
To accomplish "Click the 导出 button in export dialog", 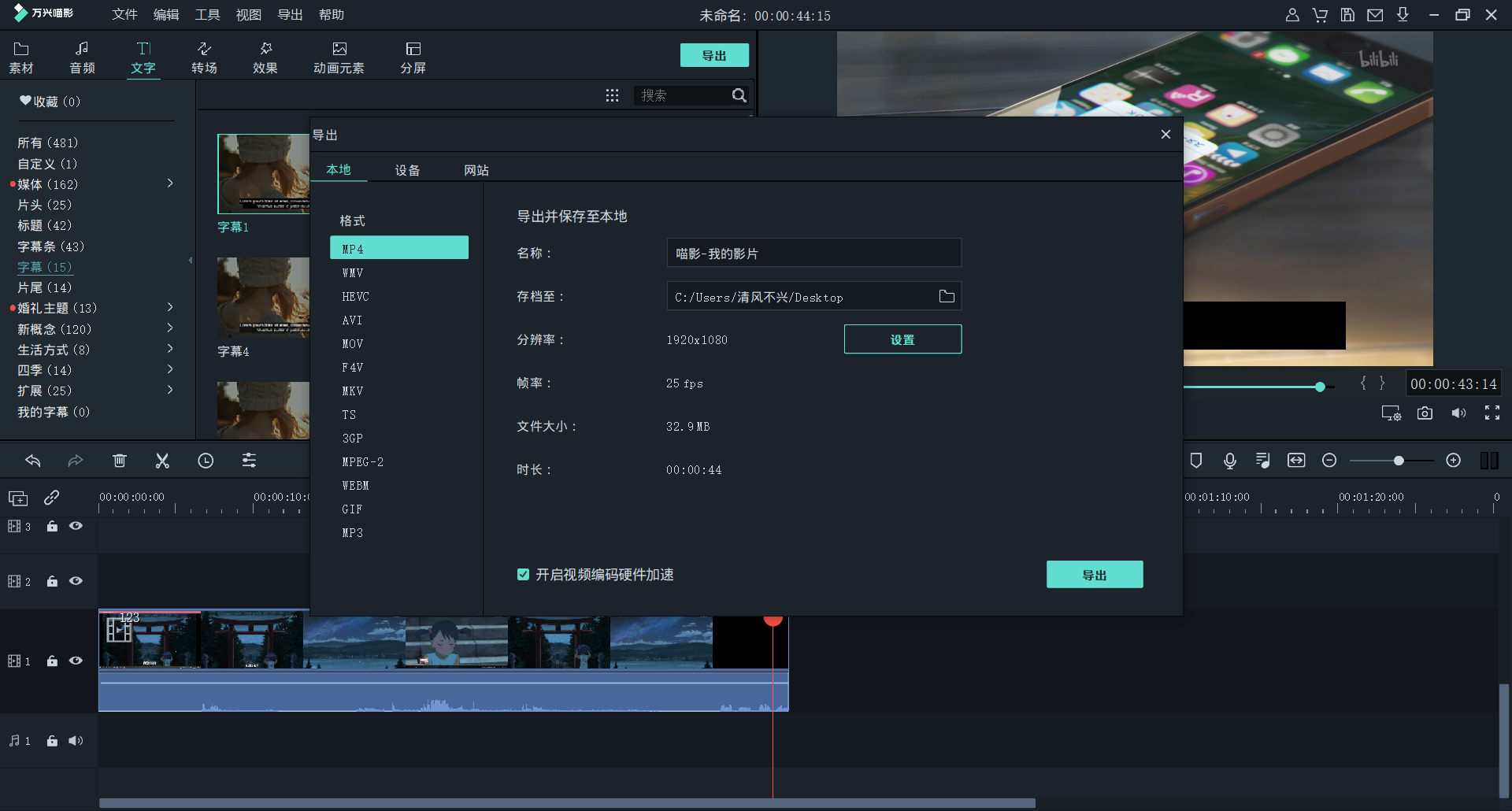I will (x=1094, y=575).
